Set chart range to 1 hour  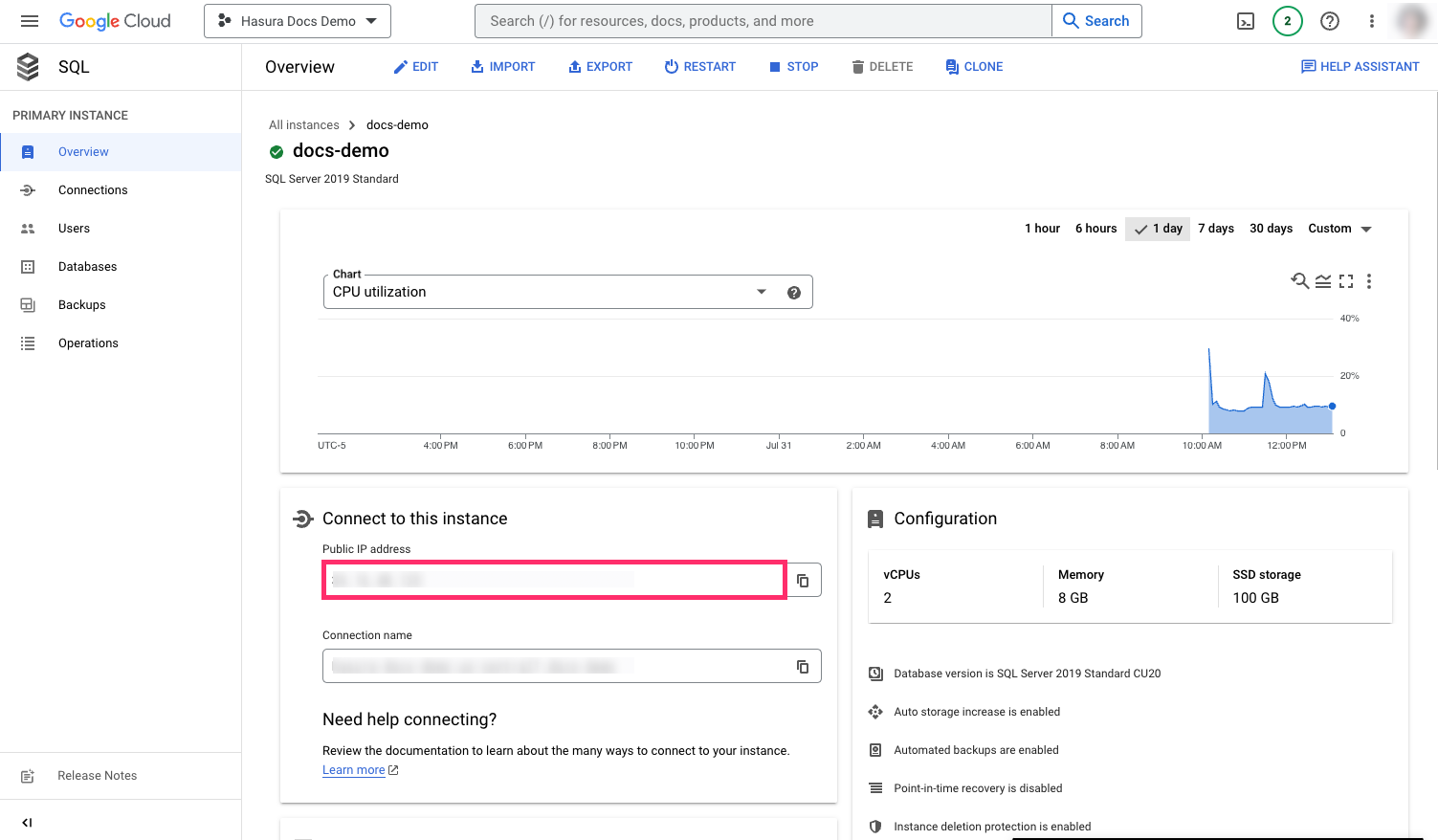tap(1042, 229)
